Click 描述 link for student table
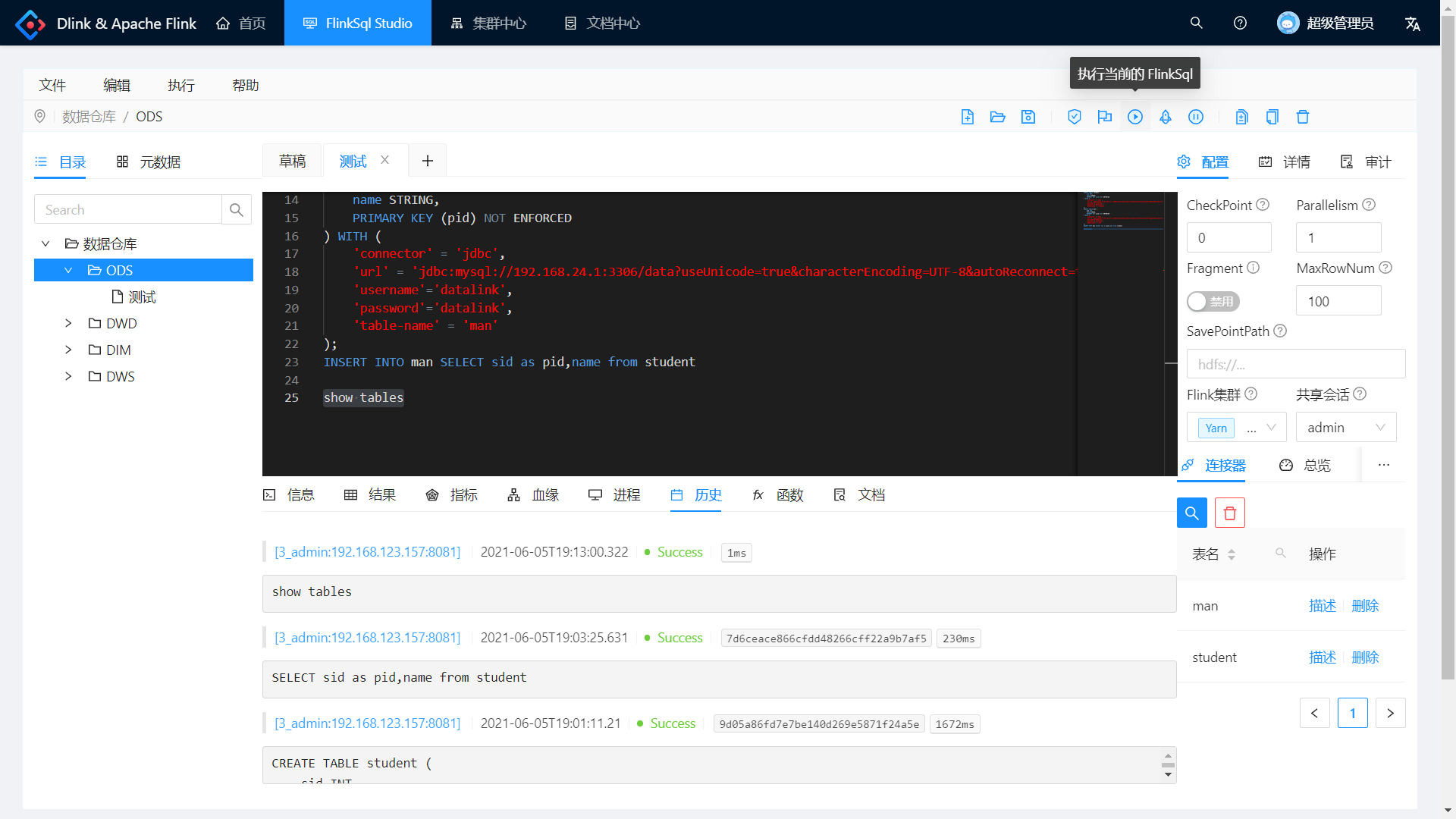 point(1322,657)
